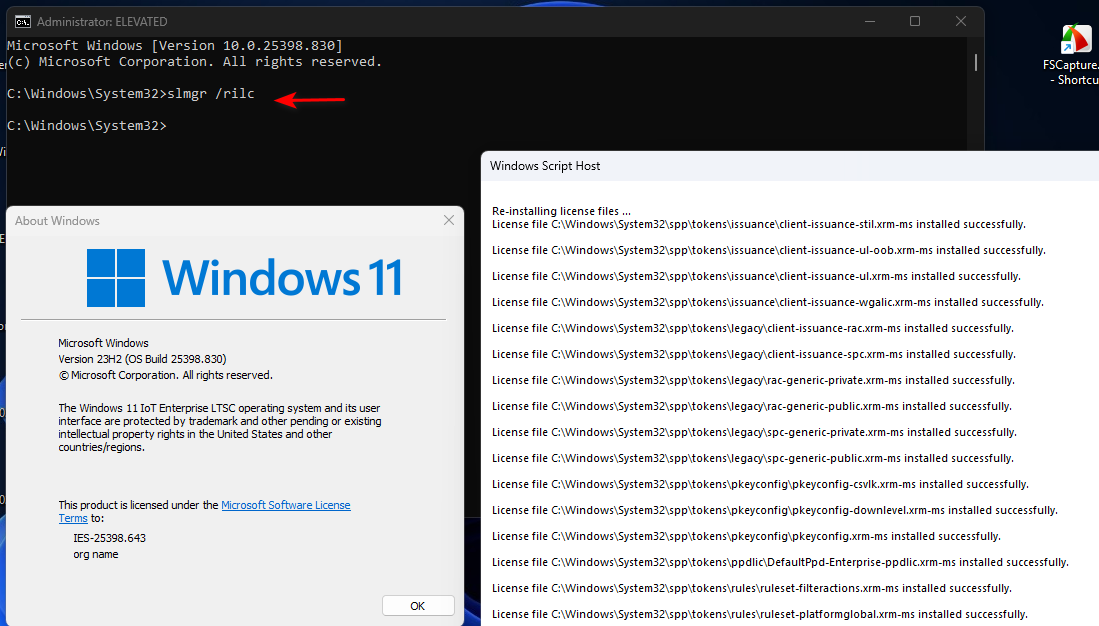This screenshot has width=1099, height=626.
Task: Maximize the Administrator: ELEVATED command window
Action: coord(915,22)
